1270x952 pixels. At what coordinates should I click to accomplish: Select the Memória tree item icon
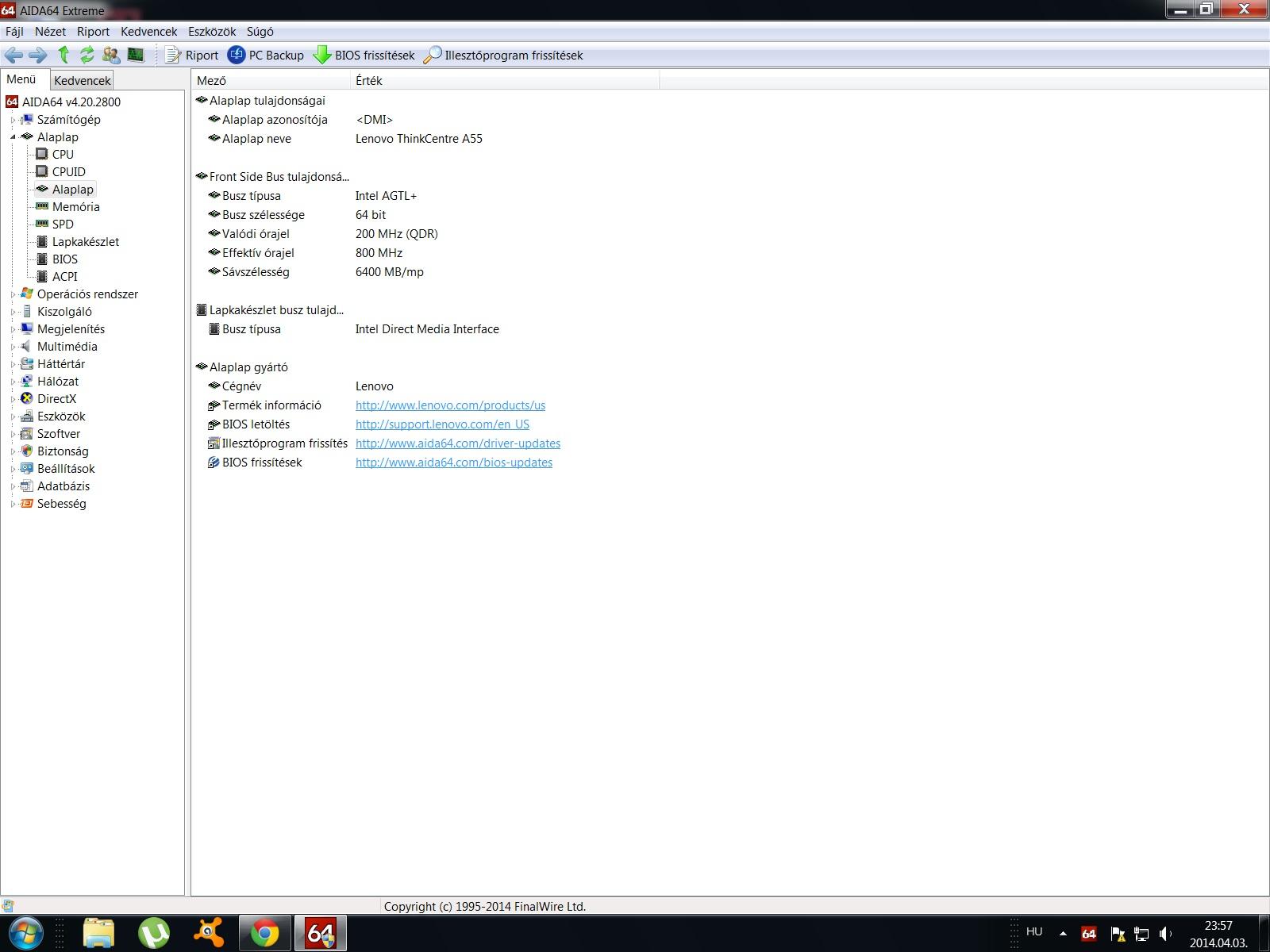(x=42, y=206)
